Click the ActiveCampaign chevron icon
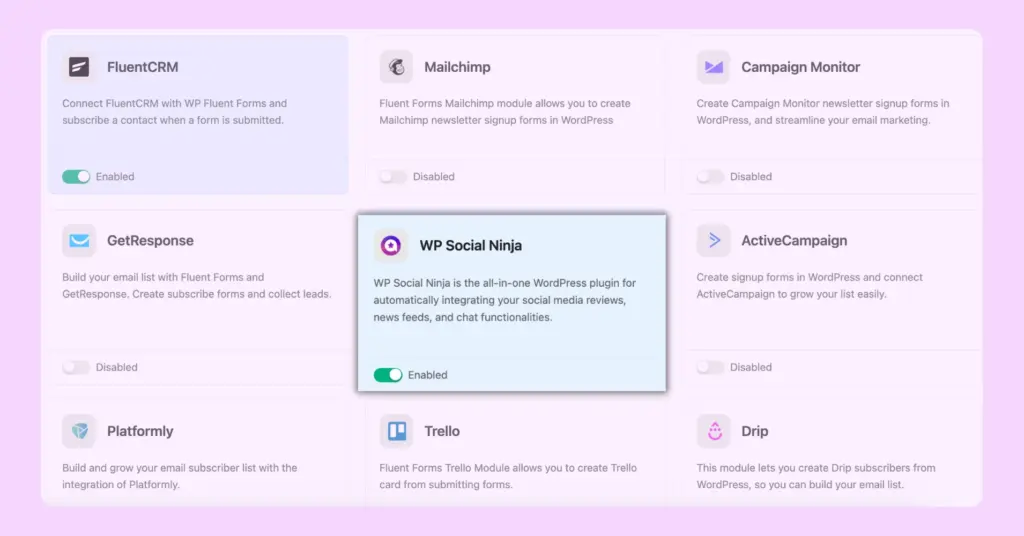 [x=713, y=241]
